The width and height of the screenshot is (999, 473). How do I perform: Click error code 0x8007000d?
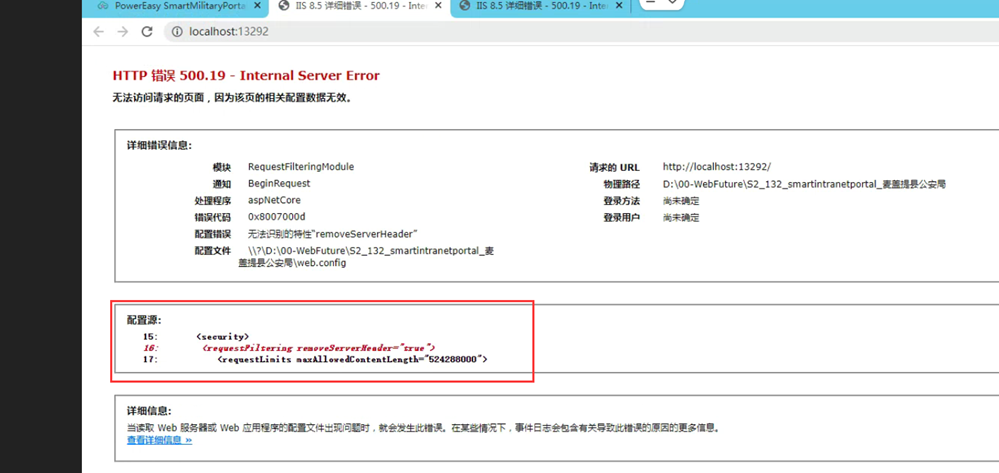277,217
